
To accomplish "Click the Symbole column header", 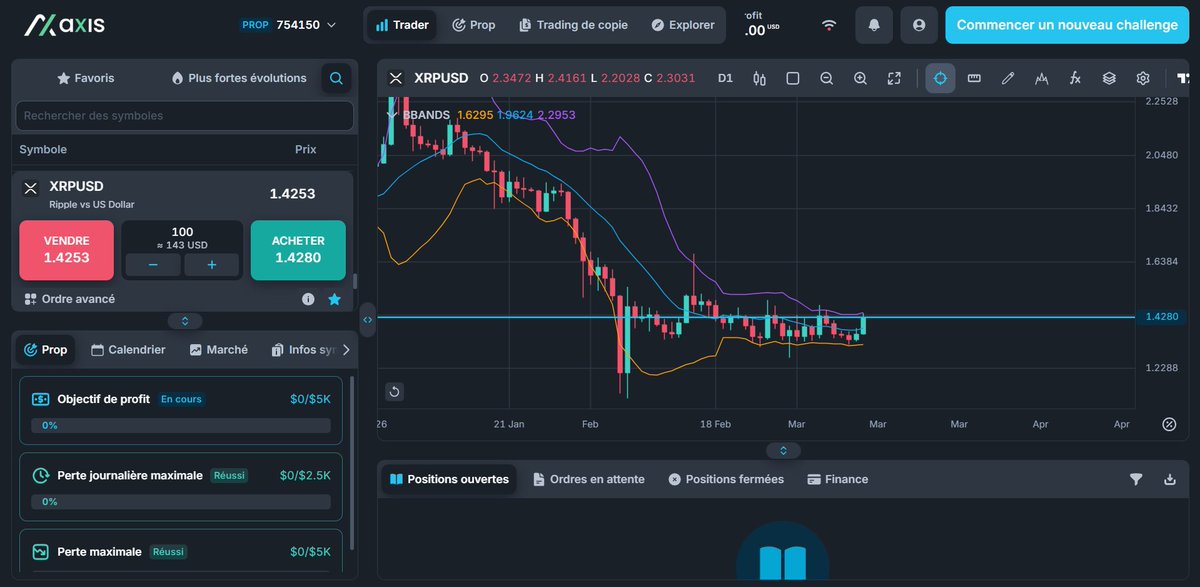I will coord(43,150).
